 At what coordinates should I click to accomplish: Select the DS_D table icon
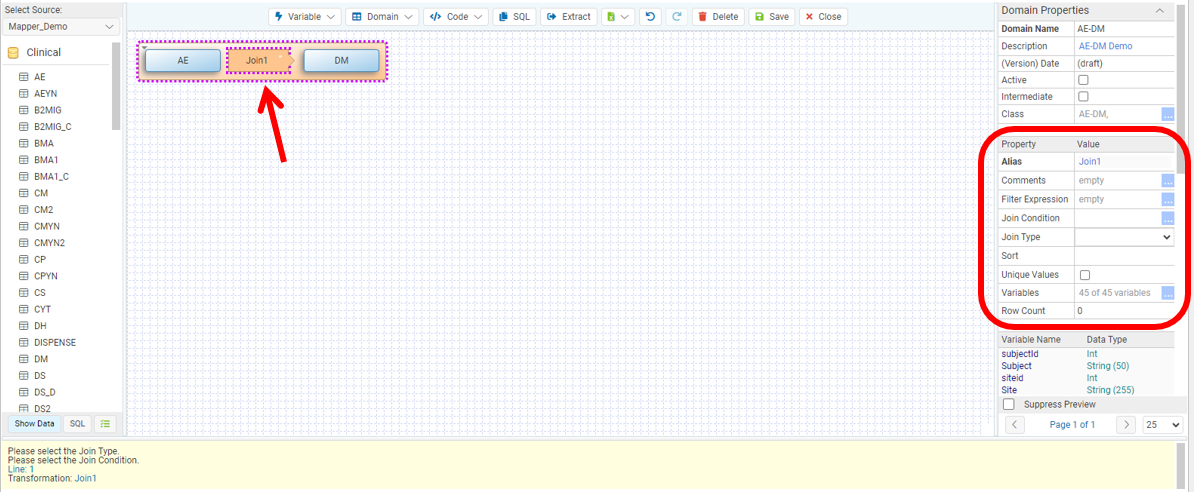click(x=23, y=392)
